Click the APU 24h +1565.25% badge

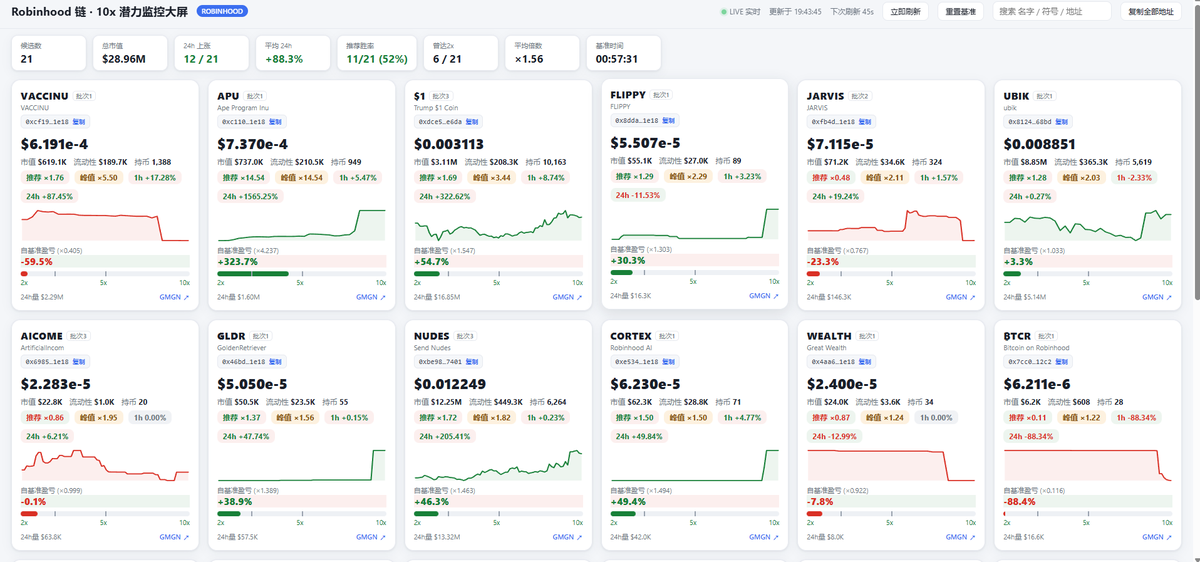click(253, 196)
